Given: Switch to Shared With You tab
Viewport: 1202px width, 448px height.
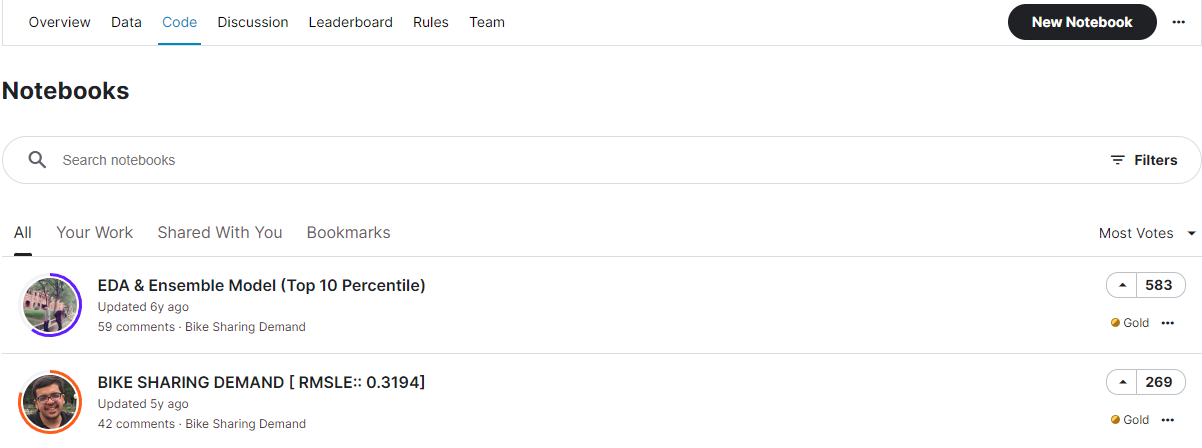Looking at the screenshot, I should (x=220, y=232).
